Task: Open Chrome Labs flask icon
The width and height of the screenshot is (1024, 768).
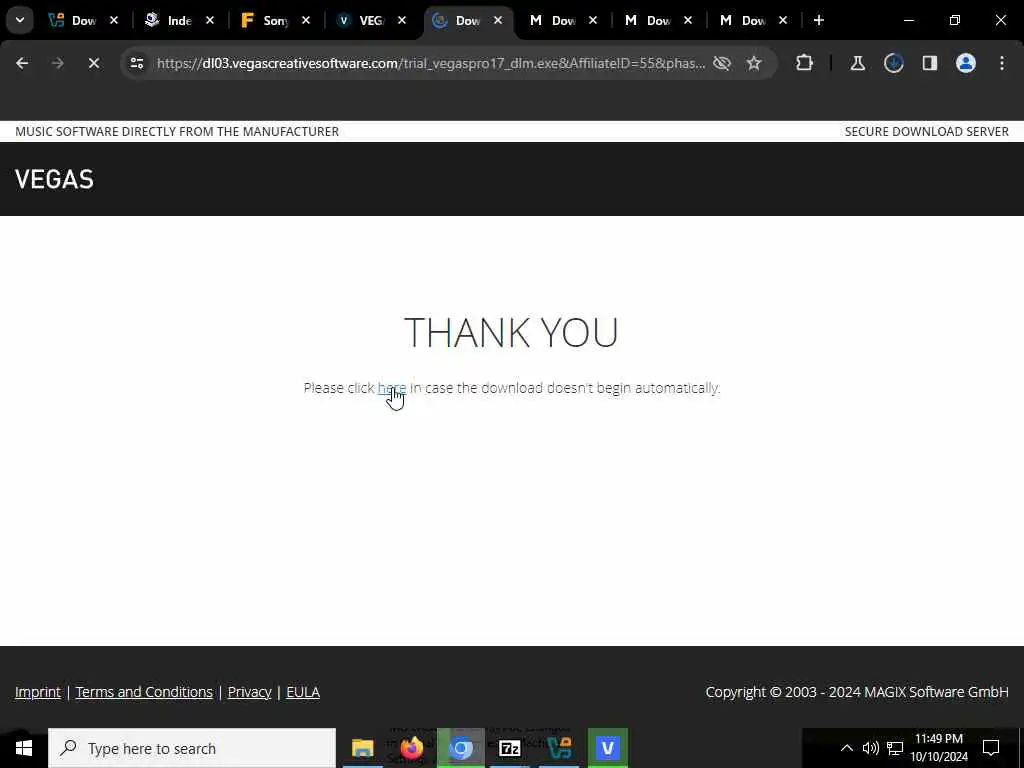Action: tap(857, 63)
